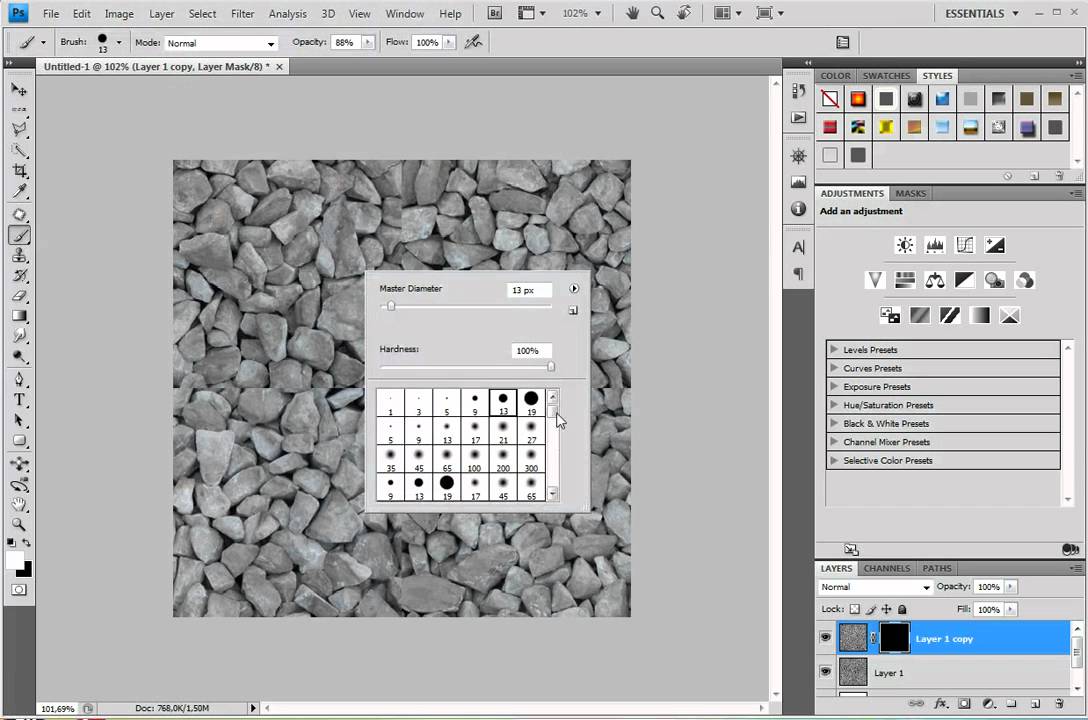
Task: Select the Horizontal Type tool
Action: (19, 400)
